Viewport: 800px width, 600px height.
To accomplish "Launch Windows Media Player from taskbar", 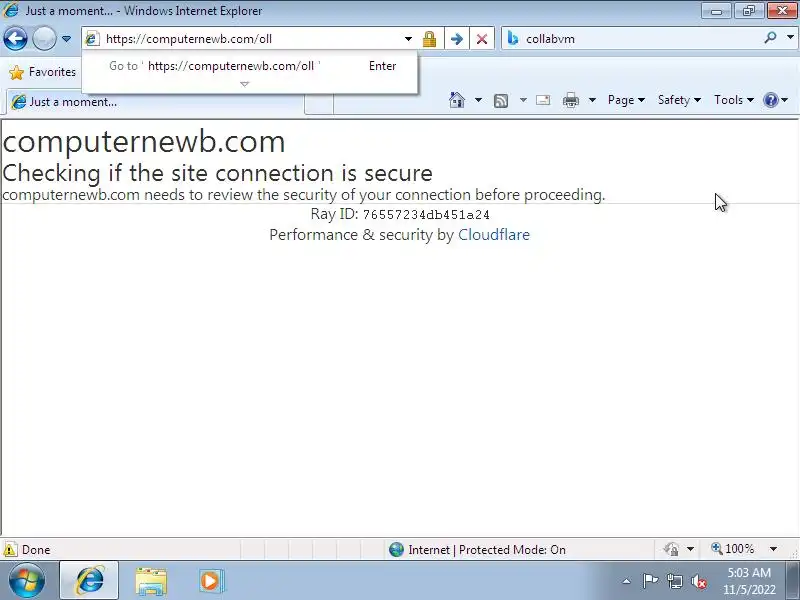I will pyautogui.click(x=211, y=581).
